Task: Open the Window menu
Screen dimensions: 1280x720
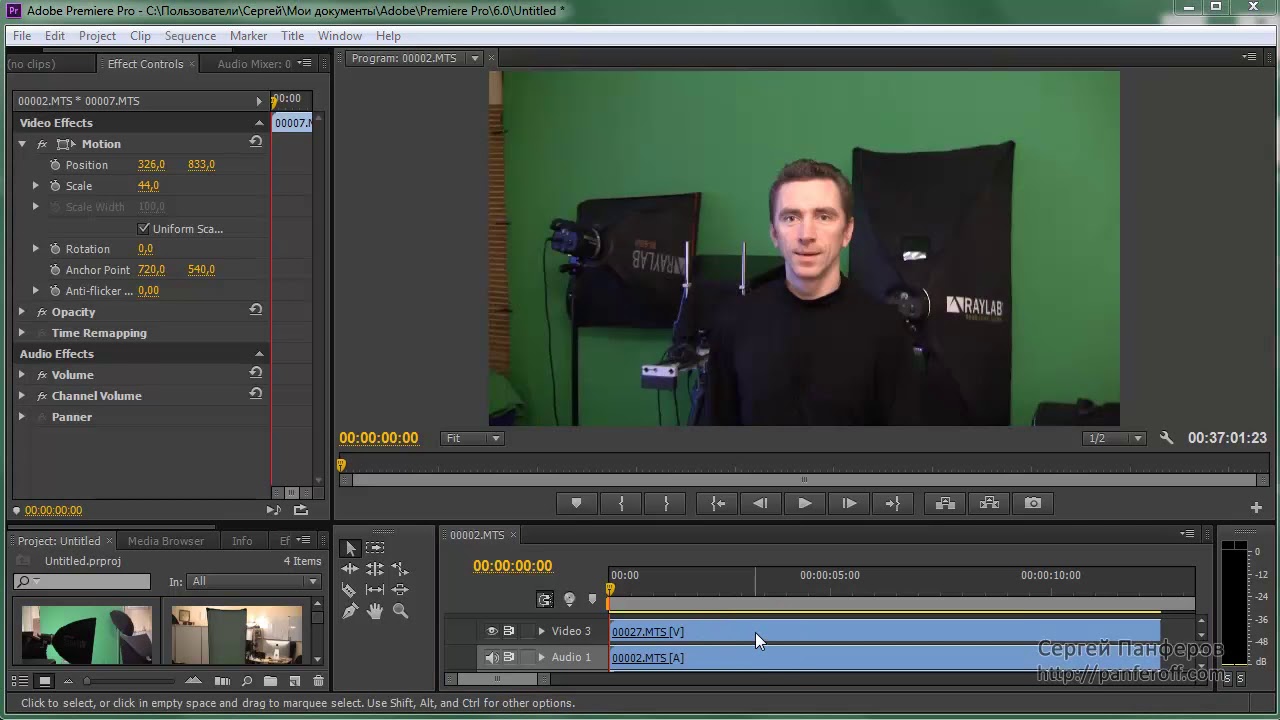Action: coord(340,35)
